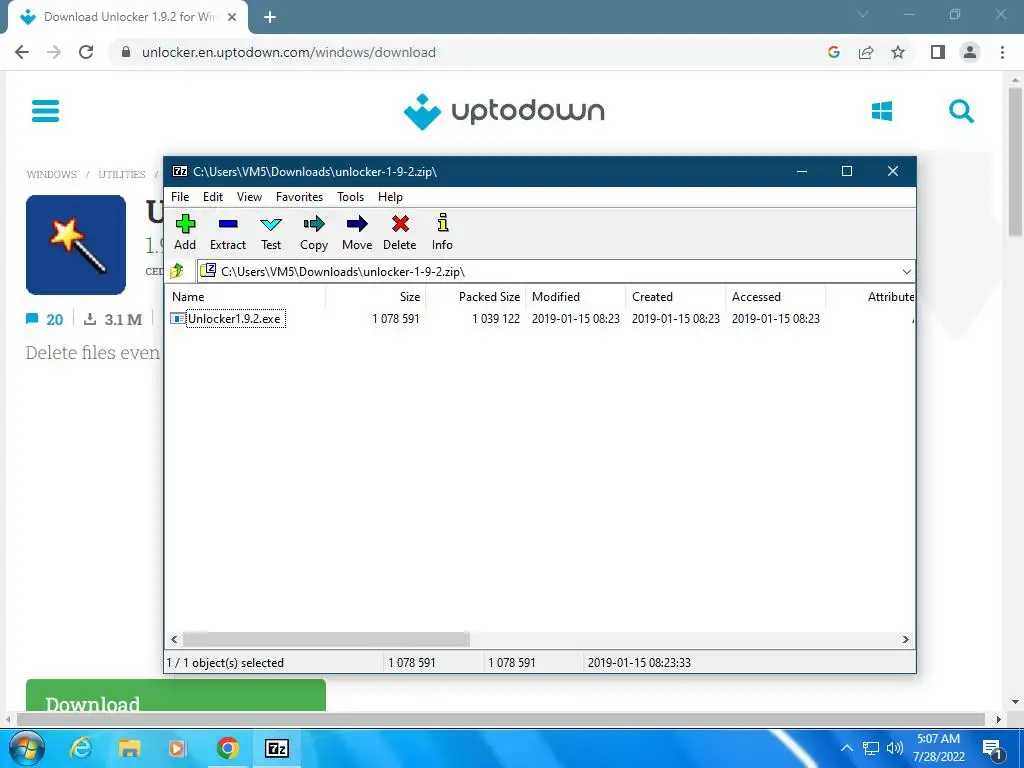Image resolution: width=1024 pixels, height=768 pixels.
Task: Click the browser page vertical scrollbar
Action: (x=1015, y=162)
